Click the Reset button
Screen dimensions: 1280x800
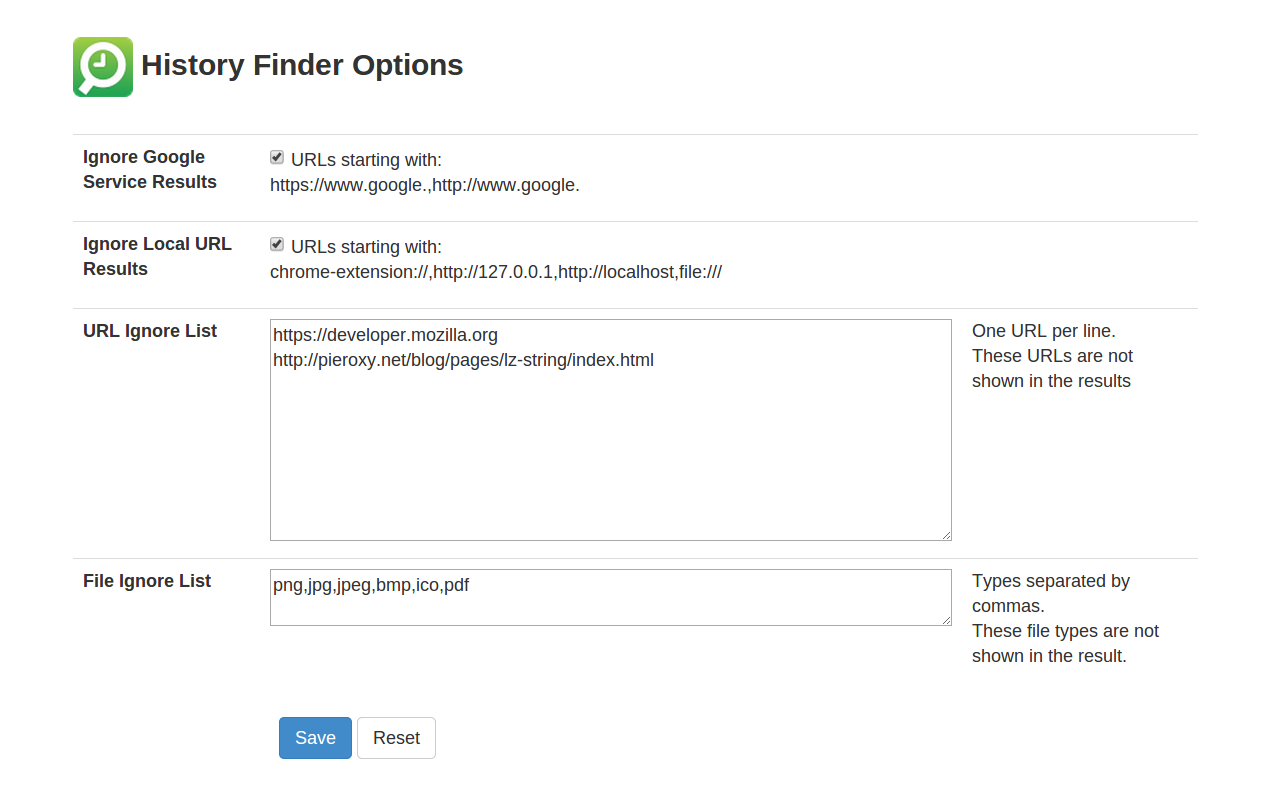click(396, 738)
